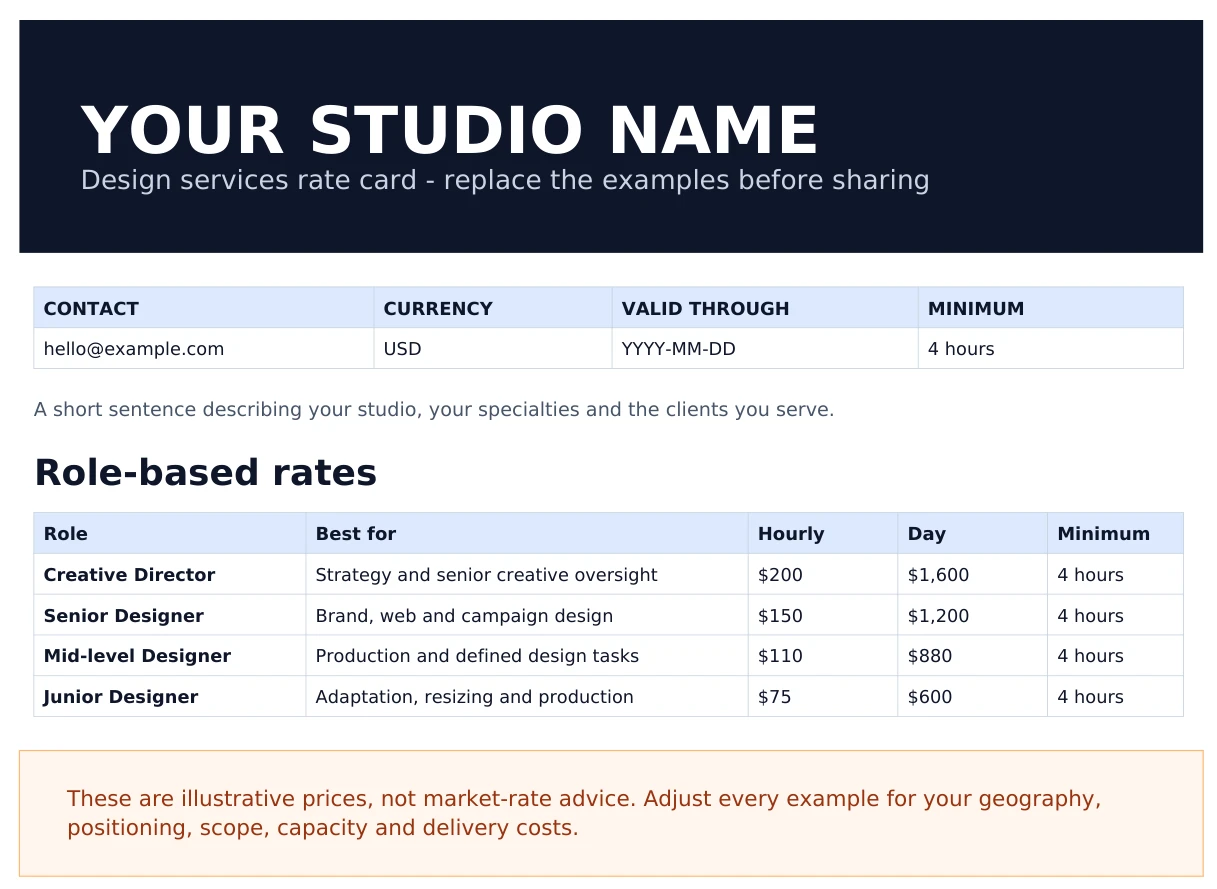The width and height of the screenshot is (1217, 889).
Task: Click the Day column header
Action: click(x=973, y=534)
